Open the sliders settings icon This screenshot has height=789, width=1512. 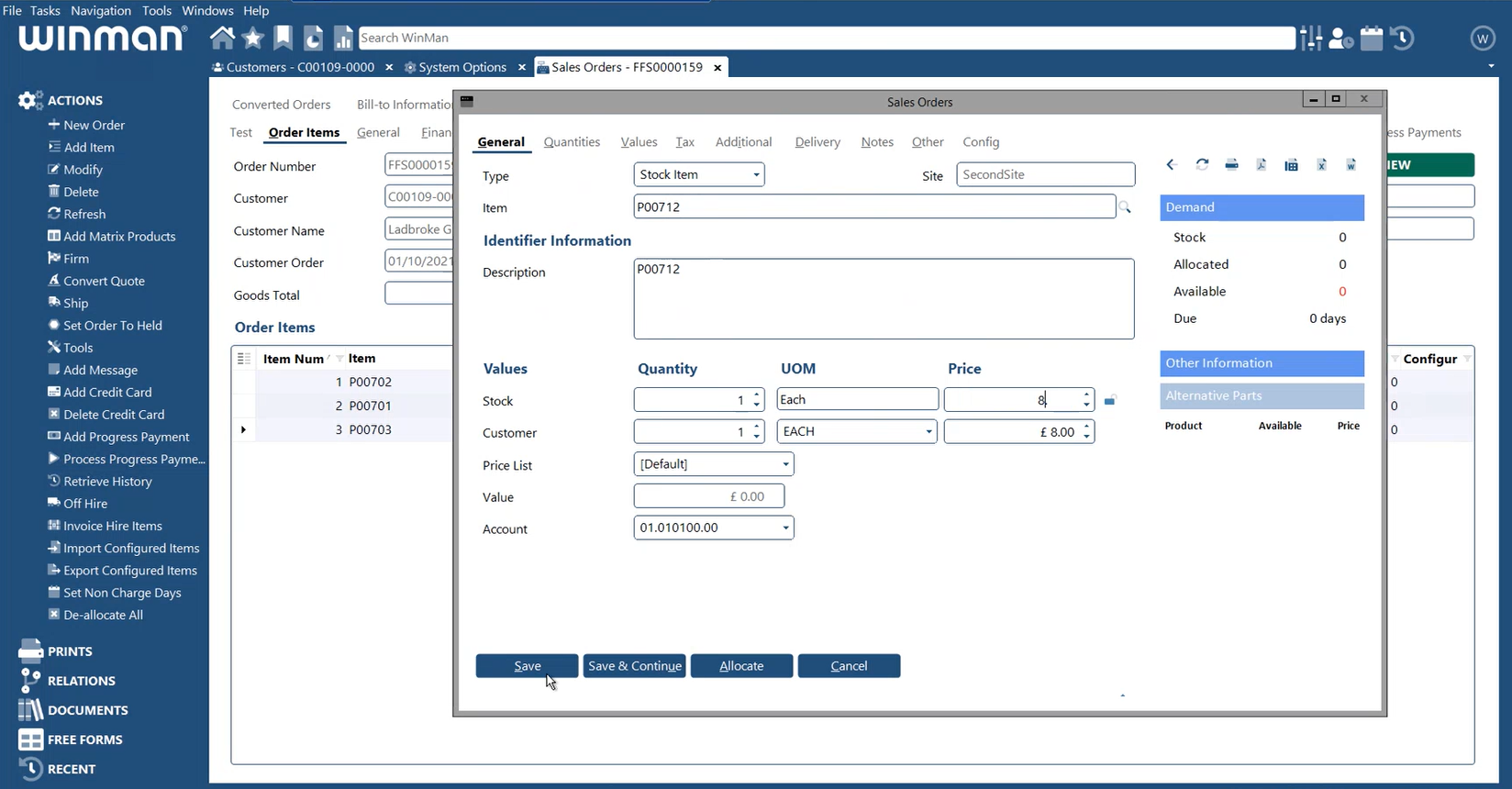point(1311,38)
